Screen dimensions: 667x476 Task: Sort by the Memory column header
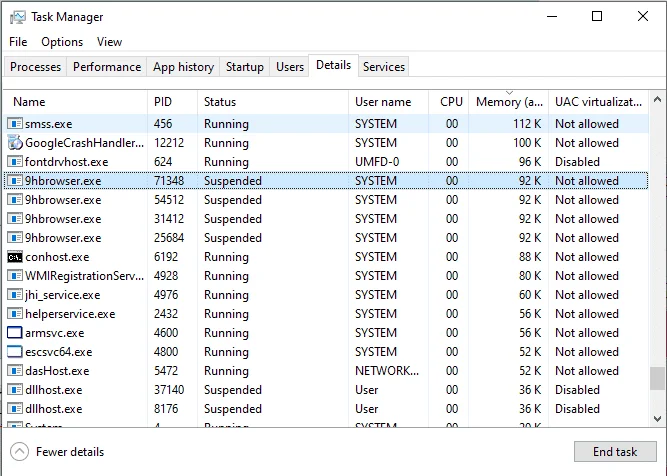pyautogui.click(x=508, y=102)
